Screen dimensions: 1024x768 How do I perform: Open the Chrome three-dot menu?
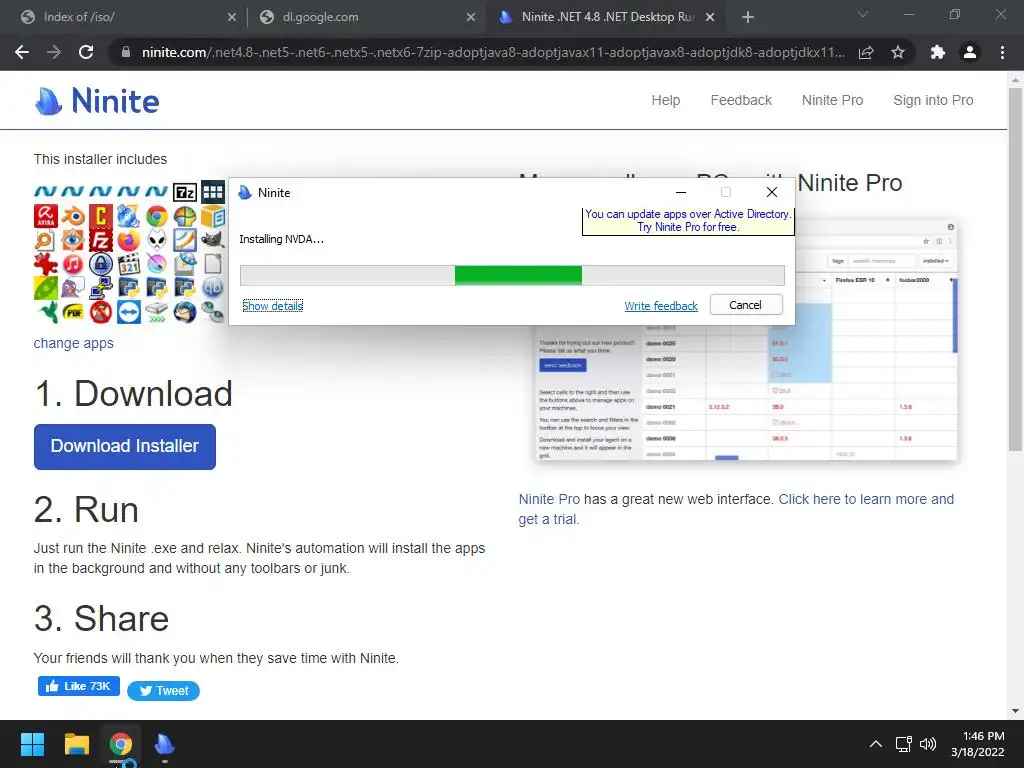(1002, 52)
